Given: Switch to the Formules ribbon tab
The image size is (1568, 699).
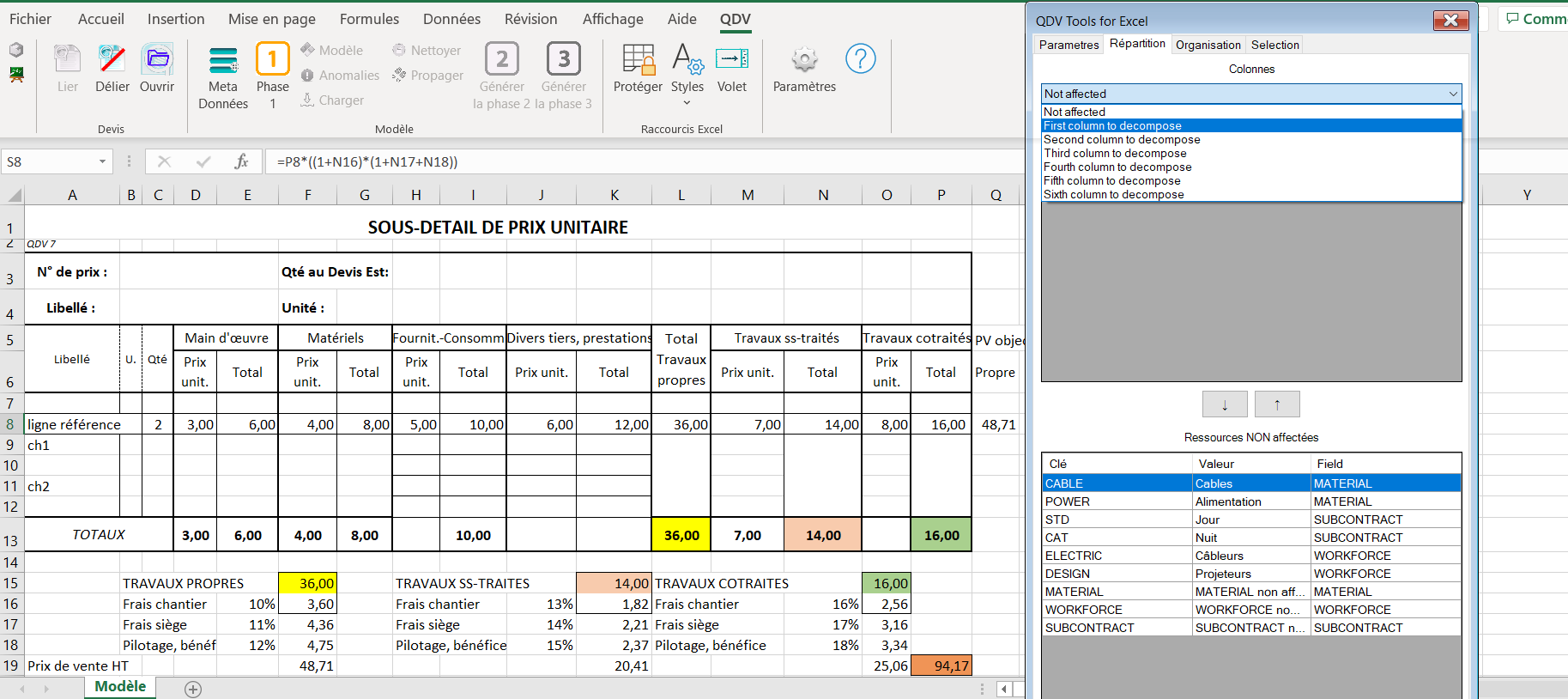Looking at the screenshot, I should click(369, 19).
